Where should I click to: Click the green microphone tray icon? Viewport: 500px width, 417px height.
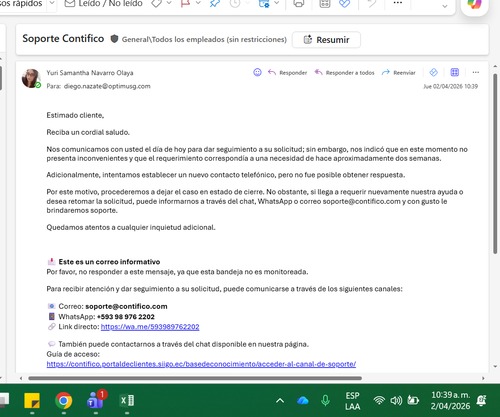[325, 400]
